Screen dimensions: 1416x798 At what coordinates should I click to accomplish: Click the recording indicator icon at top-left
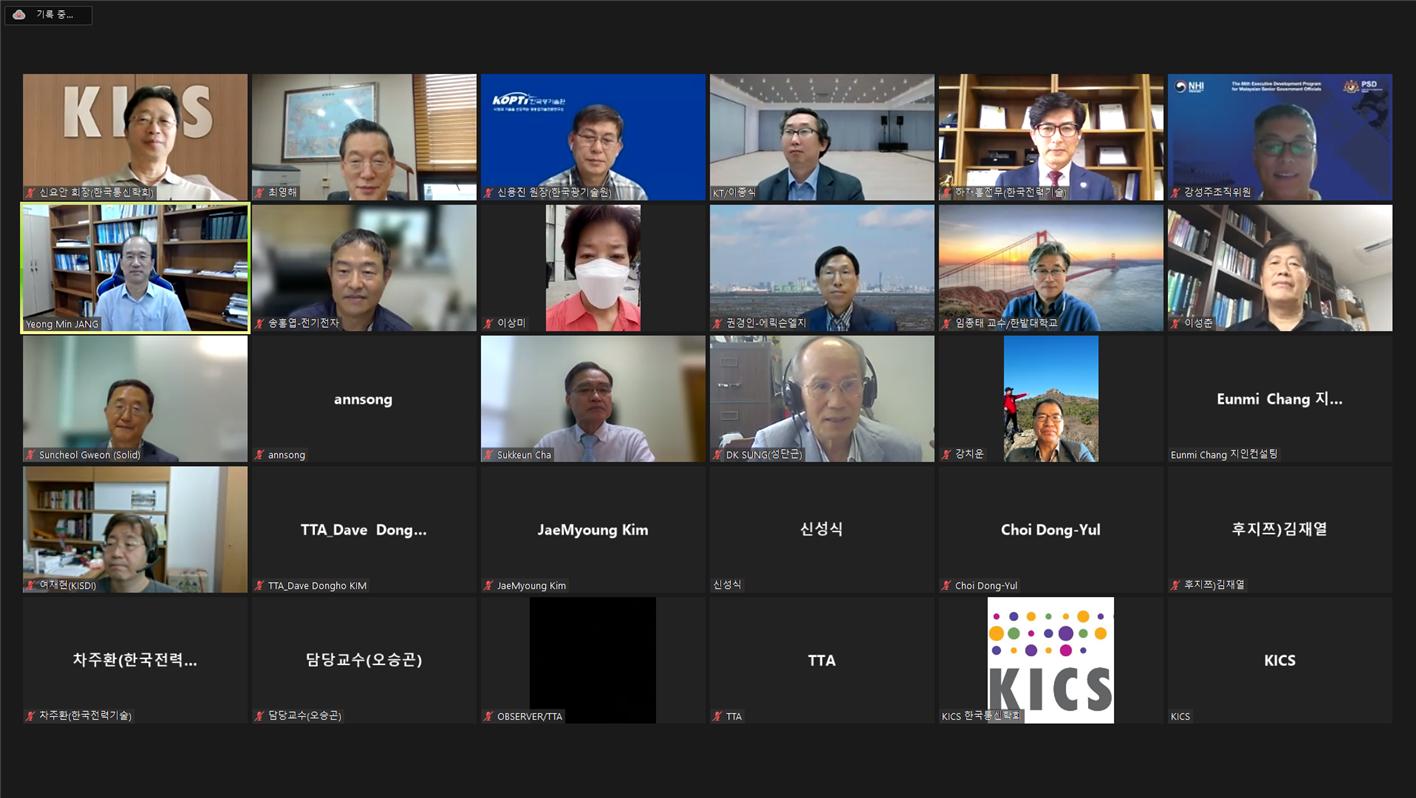(19, 15)
